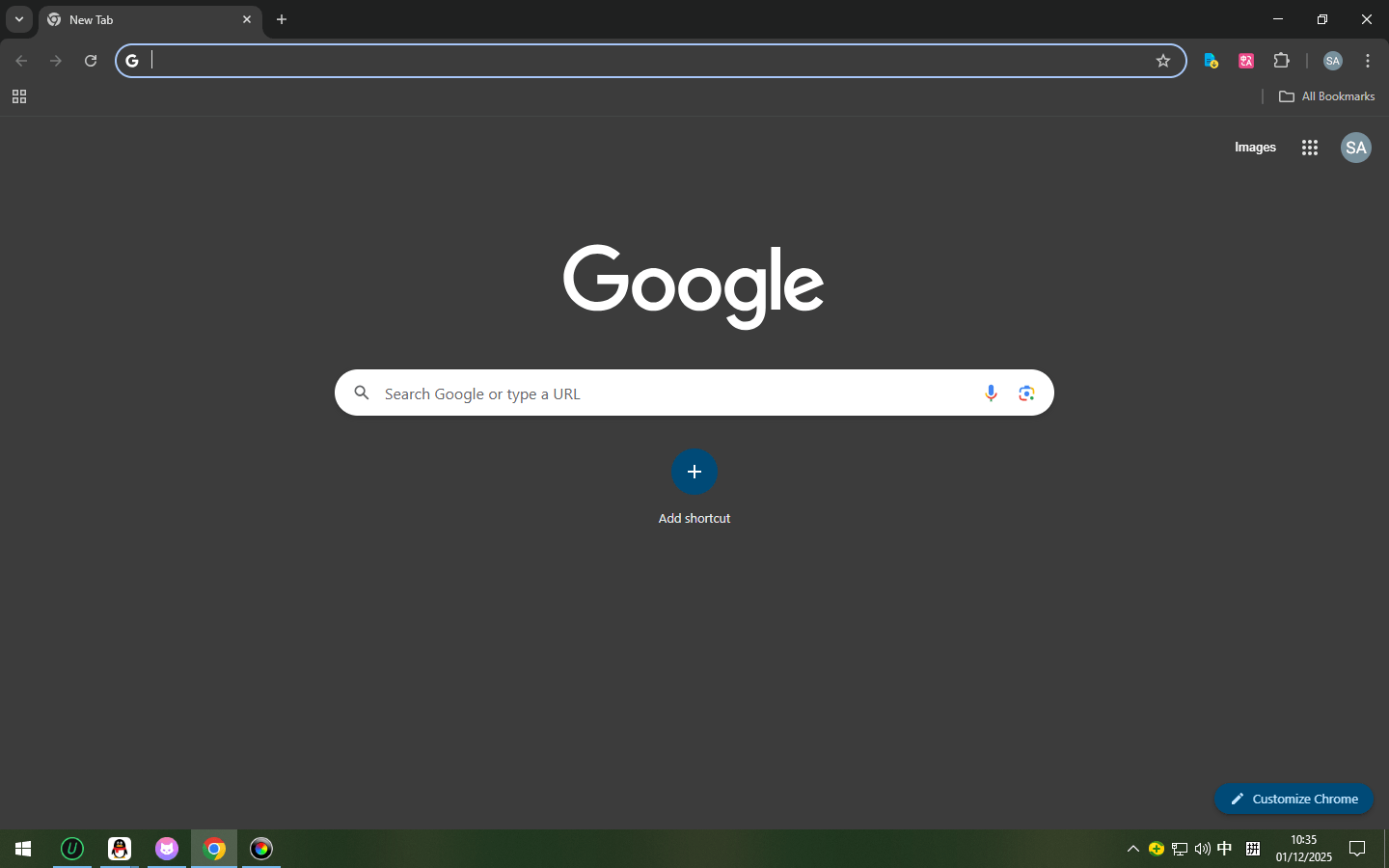
Task: Open the SA profile in toolbar
Action: (1333, 61)
